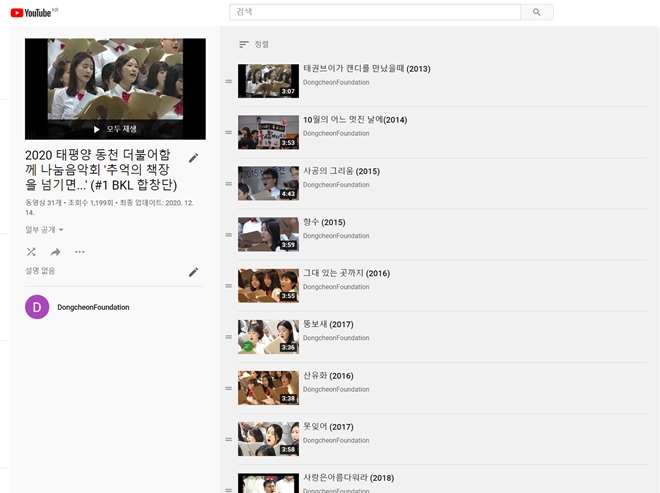Open video 태권브이가 캔디를 만났을때 (2013)
Image resolution: width=660 pixels, height=493 pixels.
366,69
